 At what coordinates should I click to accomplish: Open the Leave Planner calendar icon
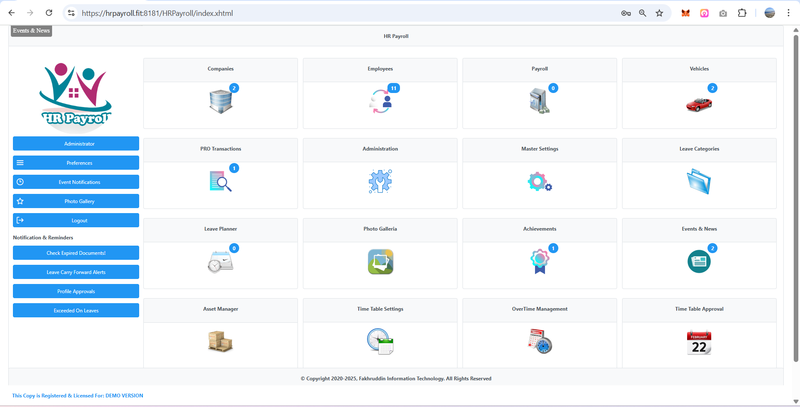220,262
